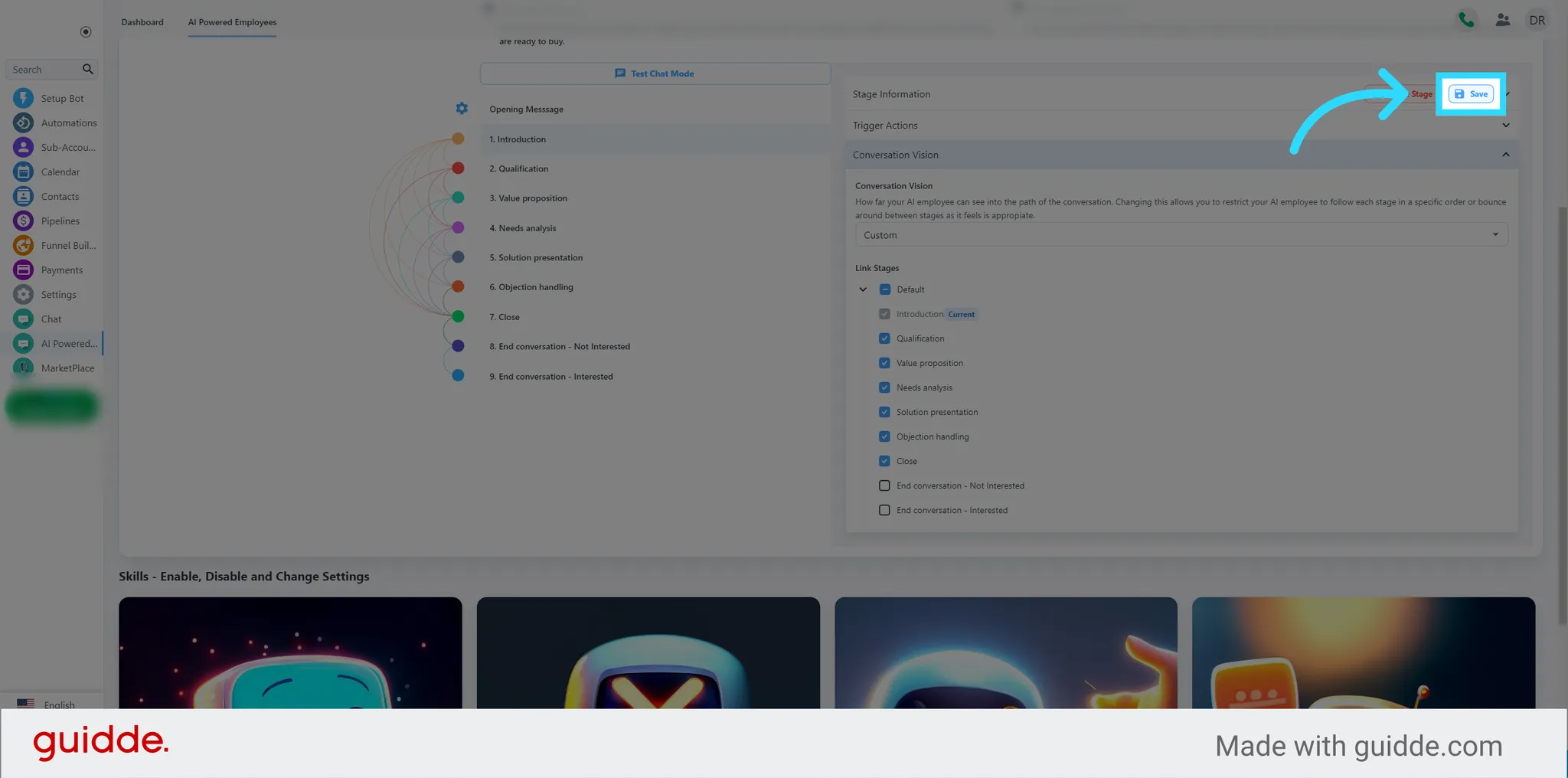1568x778 pixels.
Task: Open the Chat bubble sidebar icon
Action: (23, 319)
